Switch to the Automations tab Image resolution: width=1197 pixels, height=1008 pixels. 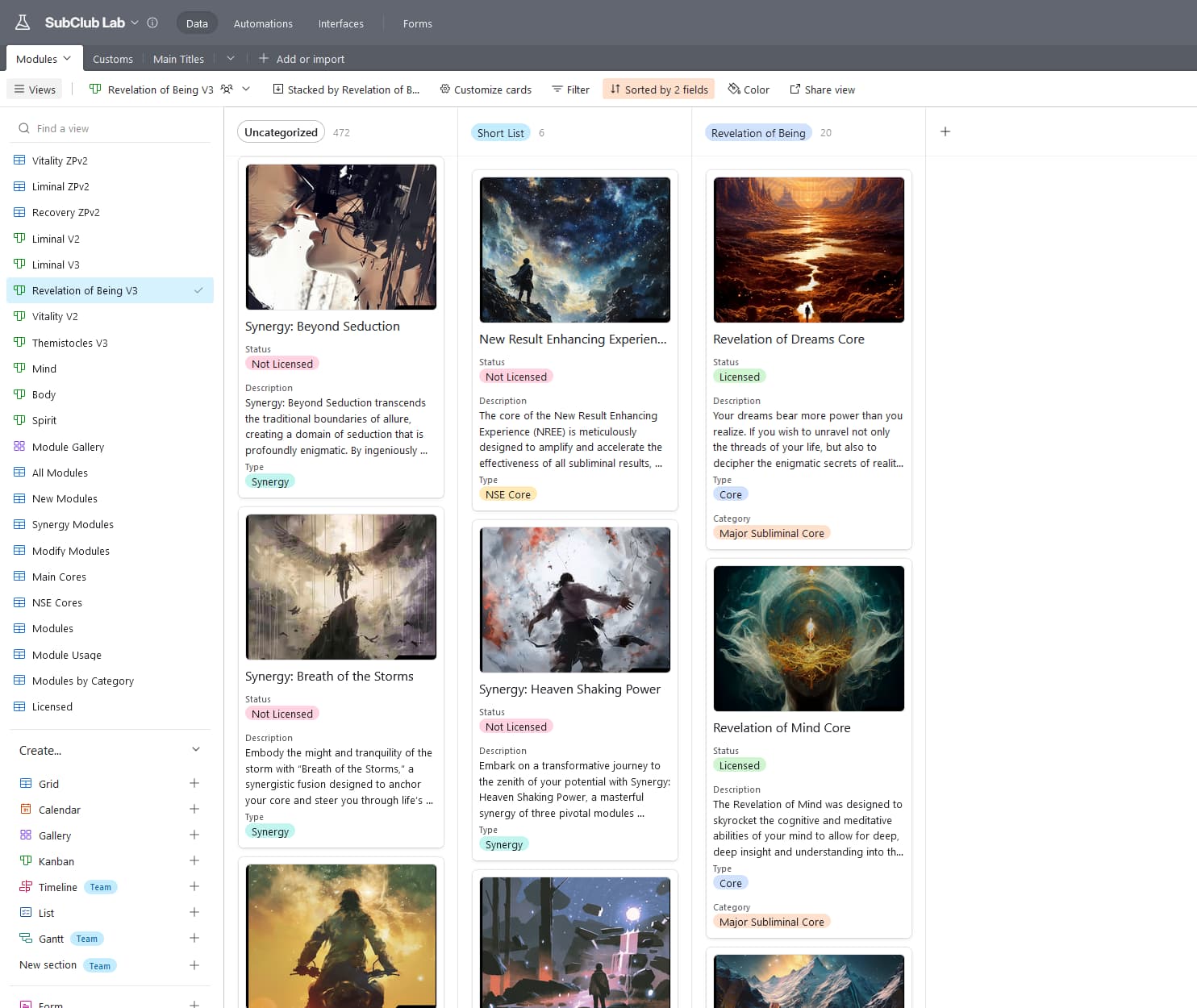(x=263, y=23)
